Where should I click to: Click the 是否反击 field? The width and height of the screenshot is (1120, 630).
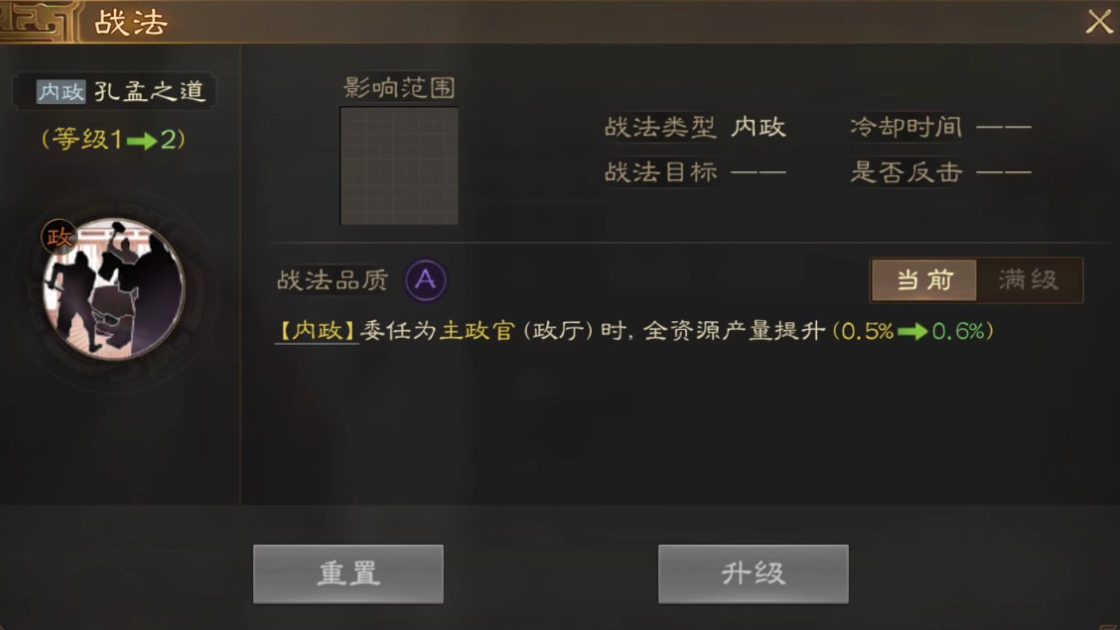tap(941, 172)
